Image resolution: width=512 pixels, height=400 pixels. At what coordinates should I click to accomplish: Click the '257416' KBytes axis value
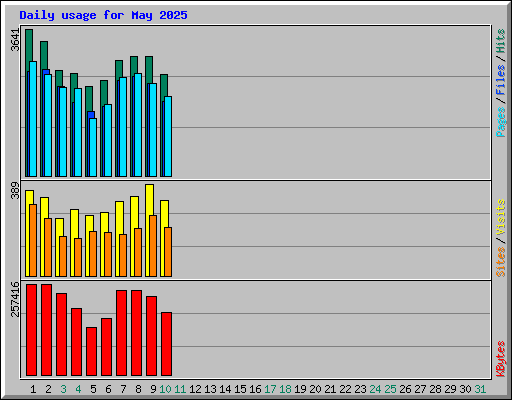15,299
